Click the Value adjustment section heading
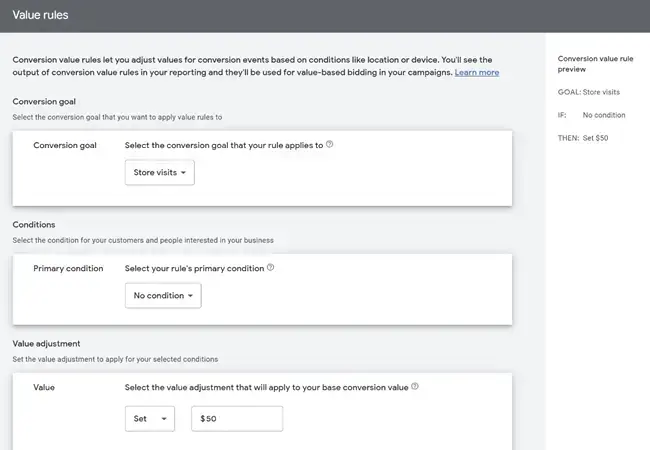Screen dimensions: 650x450 click(49, 344)
